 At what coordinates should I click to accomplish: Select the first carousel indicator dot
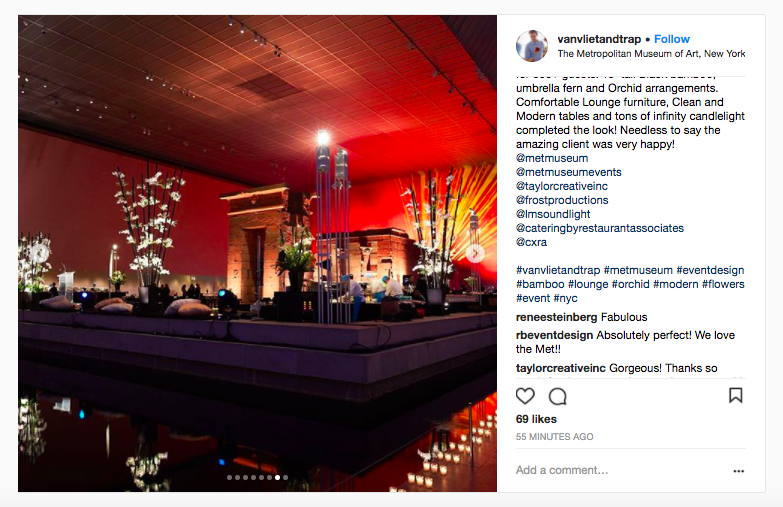pos(229,478)
